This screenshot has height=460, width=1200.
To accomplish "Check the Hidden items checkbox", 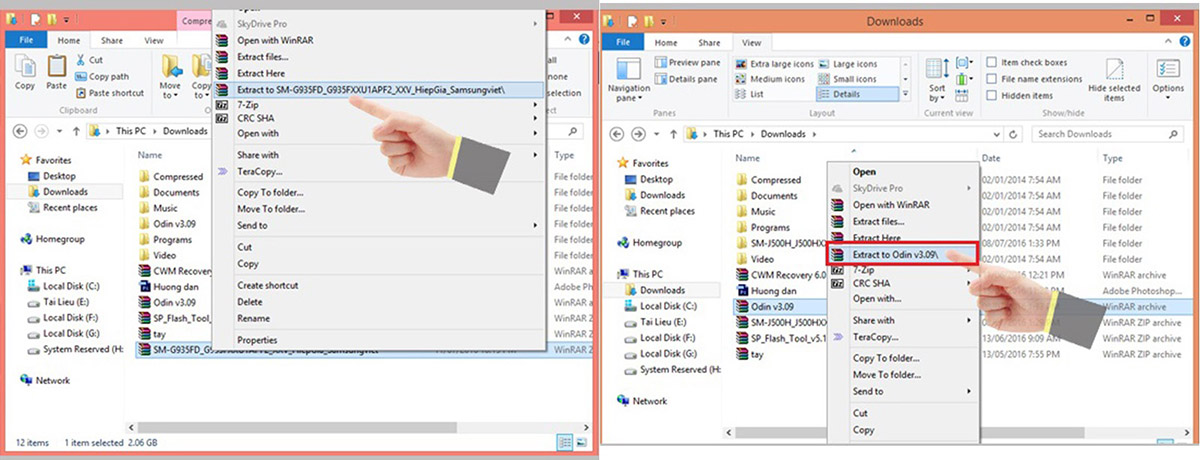I will pos(991,96).
